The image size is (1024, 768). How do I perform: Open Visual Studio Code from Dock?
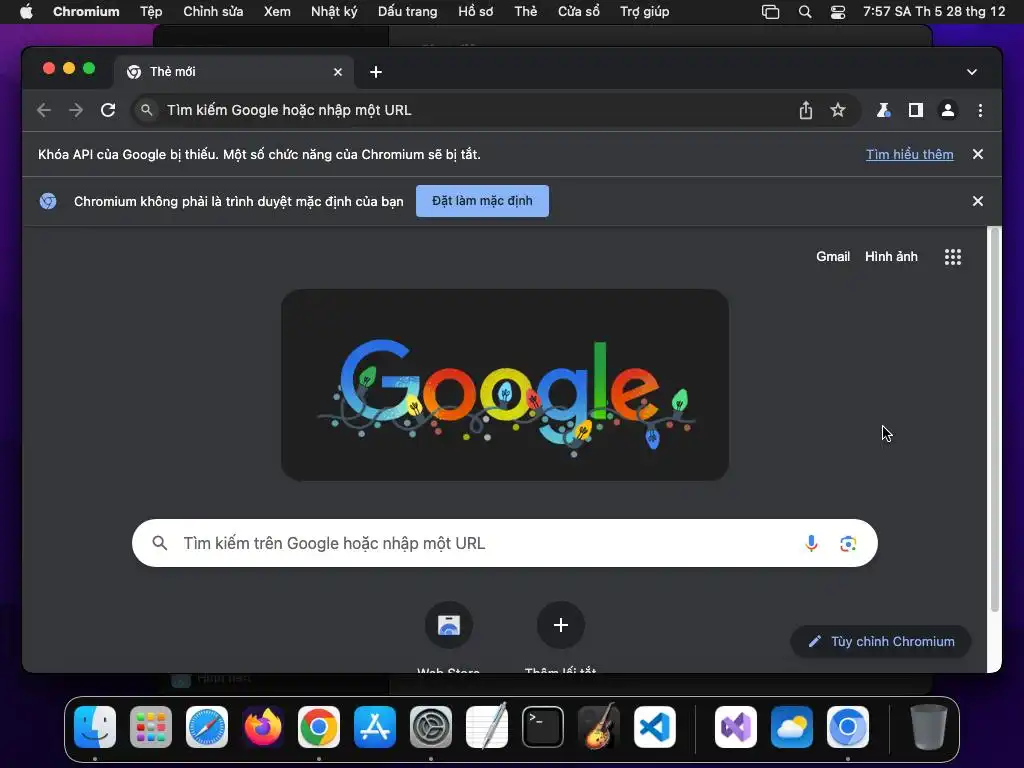tap(655, 727)
